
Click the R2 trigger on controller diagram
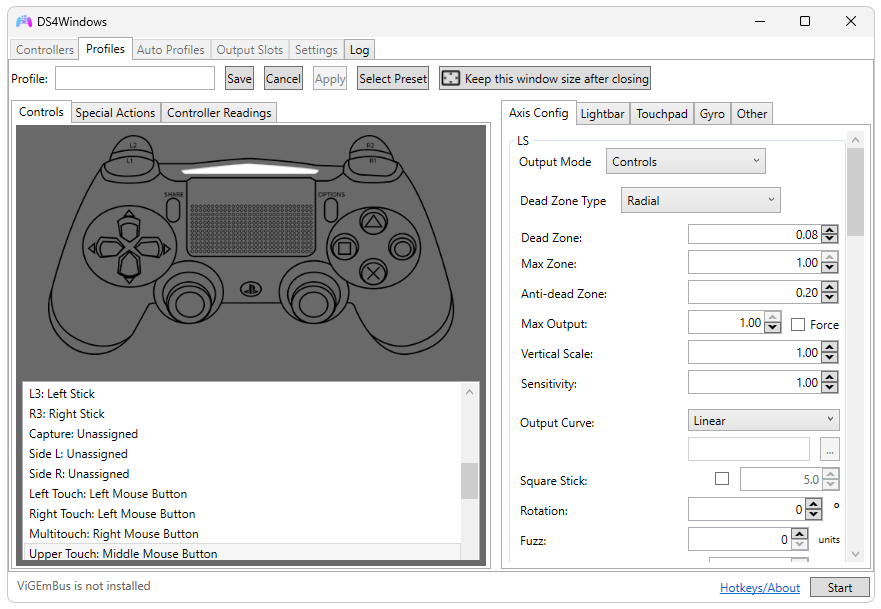370,145
